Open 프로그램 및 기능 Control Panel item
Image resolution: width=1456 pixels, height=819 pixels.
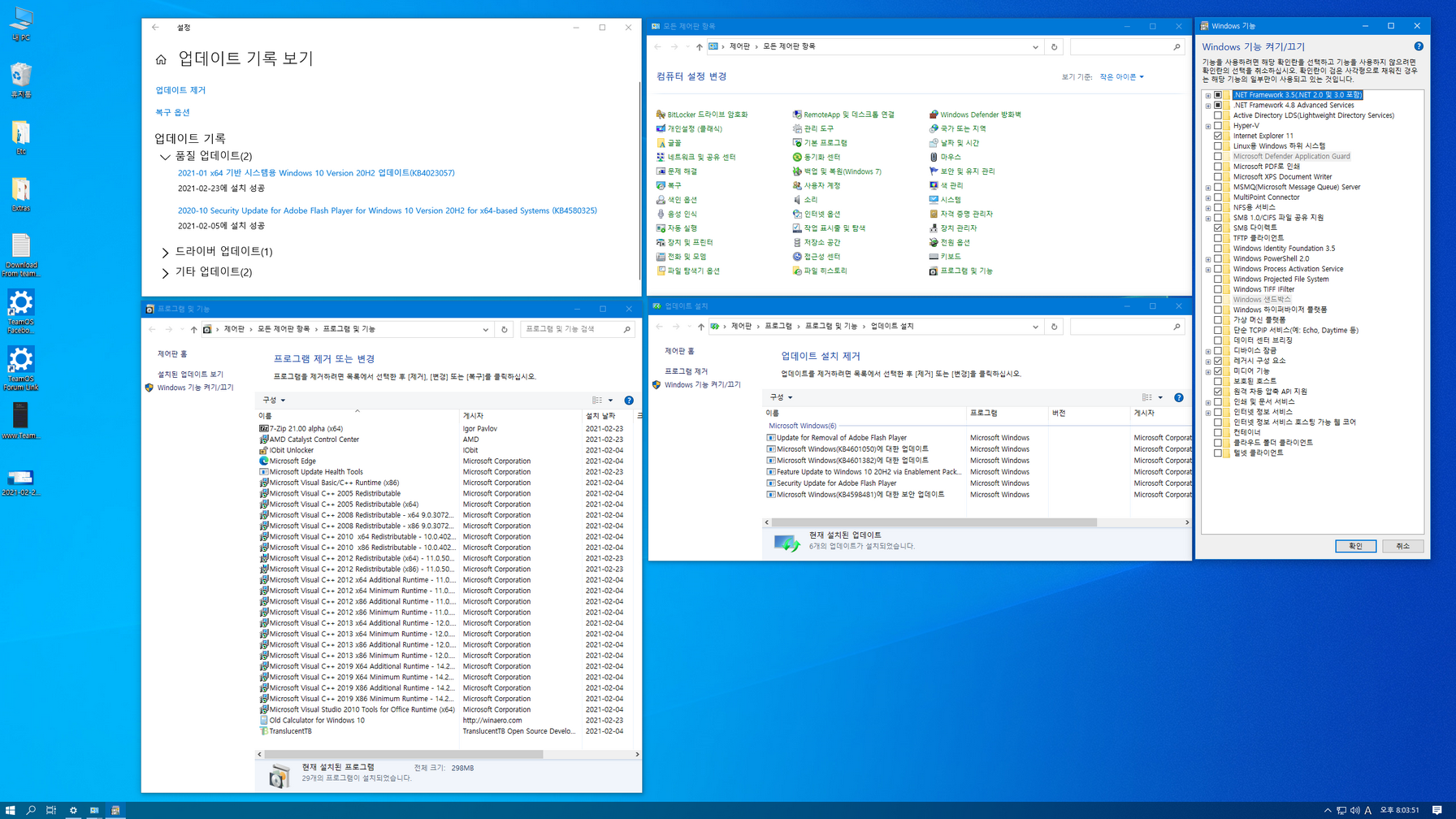961,271
